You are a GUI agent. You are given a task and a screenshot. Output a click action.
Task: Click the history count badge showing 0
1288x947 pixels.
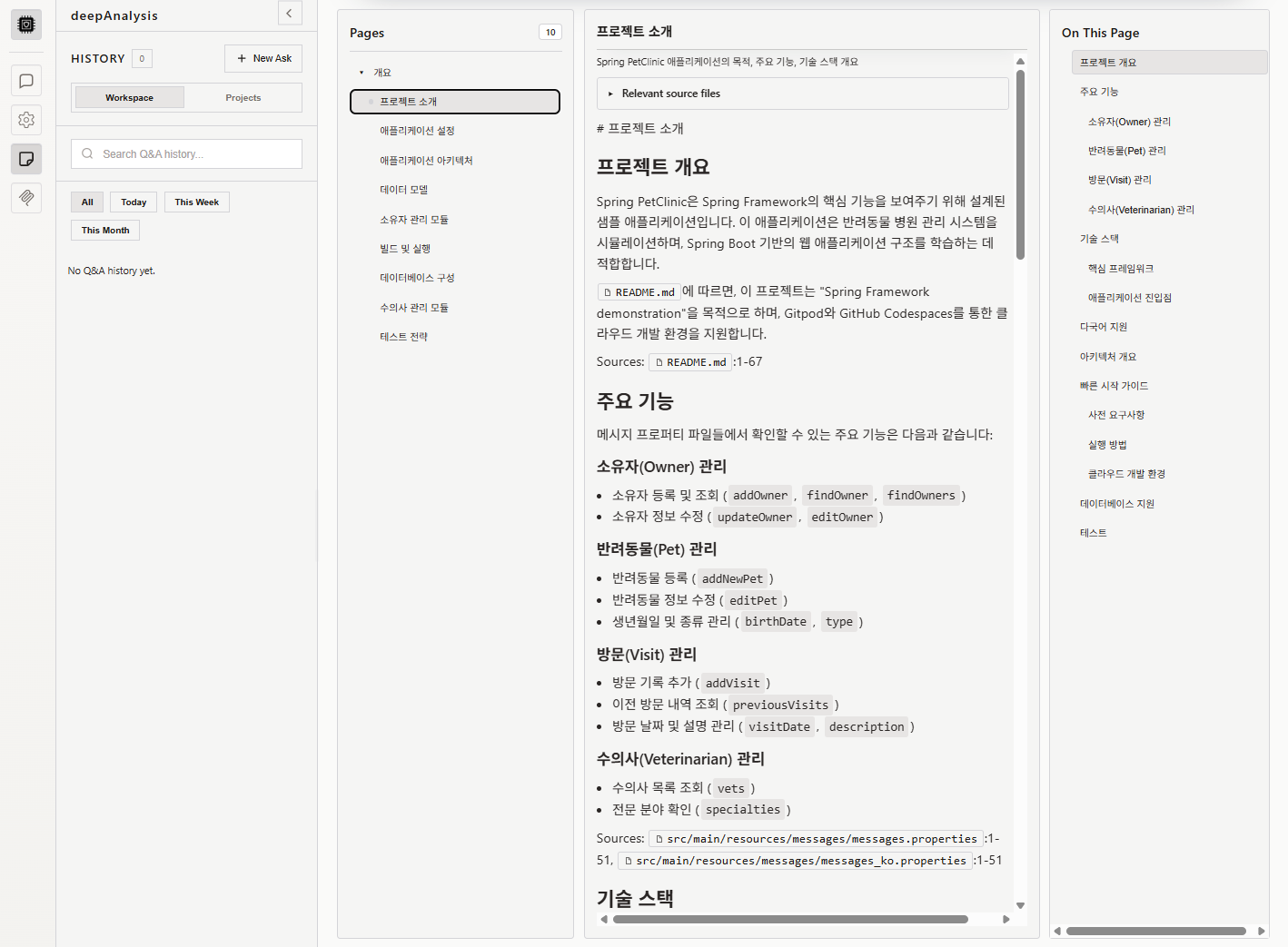[142, 58]
